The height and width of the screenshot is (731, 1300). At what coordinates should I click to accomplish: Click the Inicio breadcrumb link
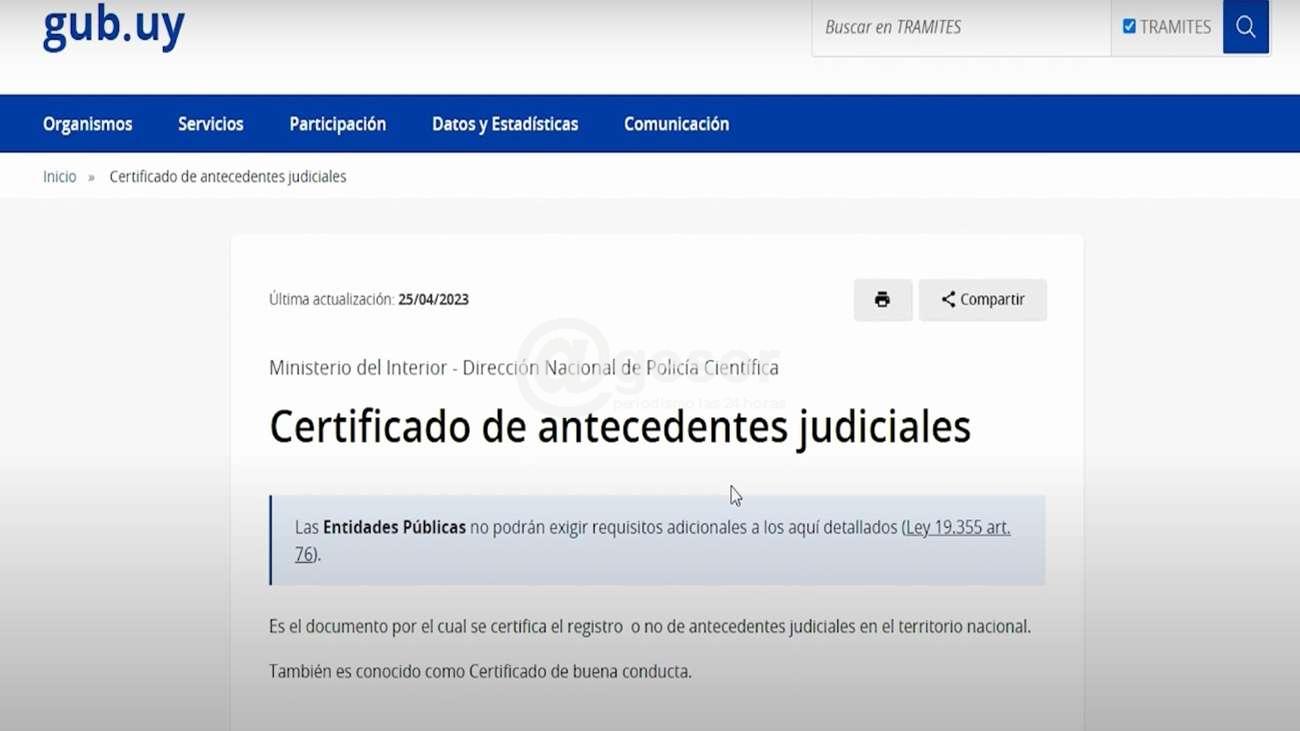coord(59,177)
